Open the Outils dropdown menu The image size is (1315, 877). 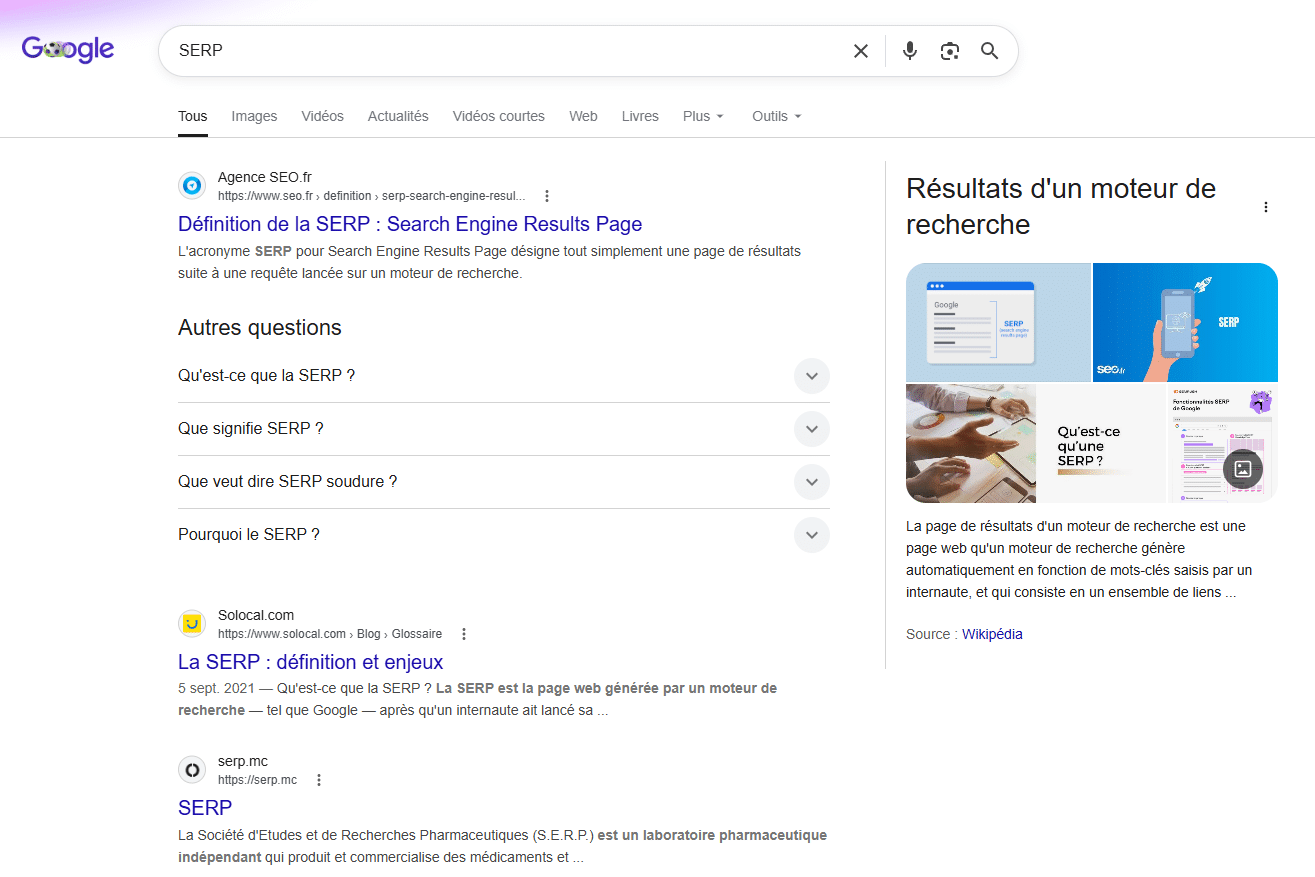777,116
